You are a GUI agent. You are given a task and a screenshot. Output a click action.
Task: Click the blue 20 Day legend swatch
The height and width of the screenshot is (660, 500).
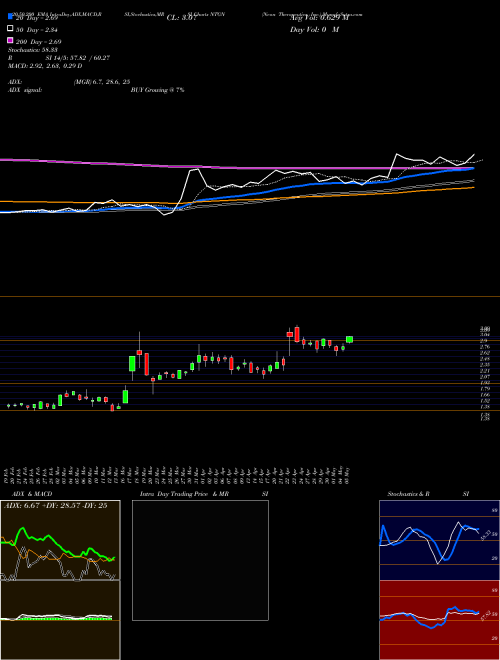[10, 16]
